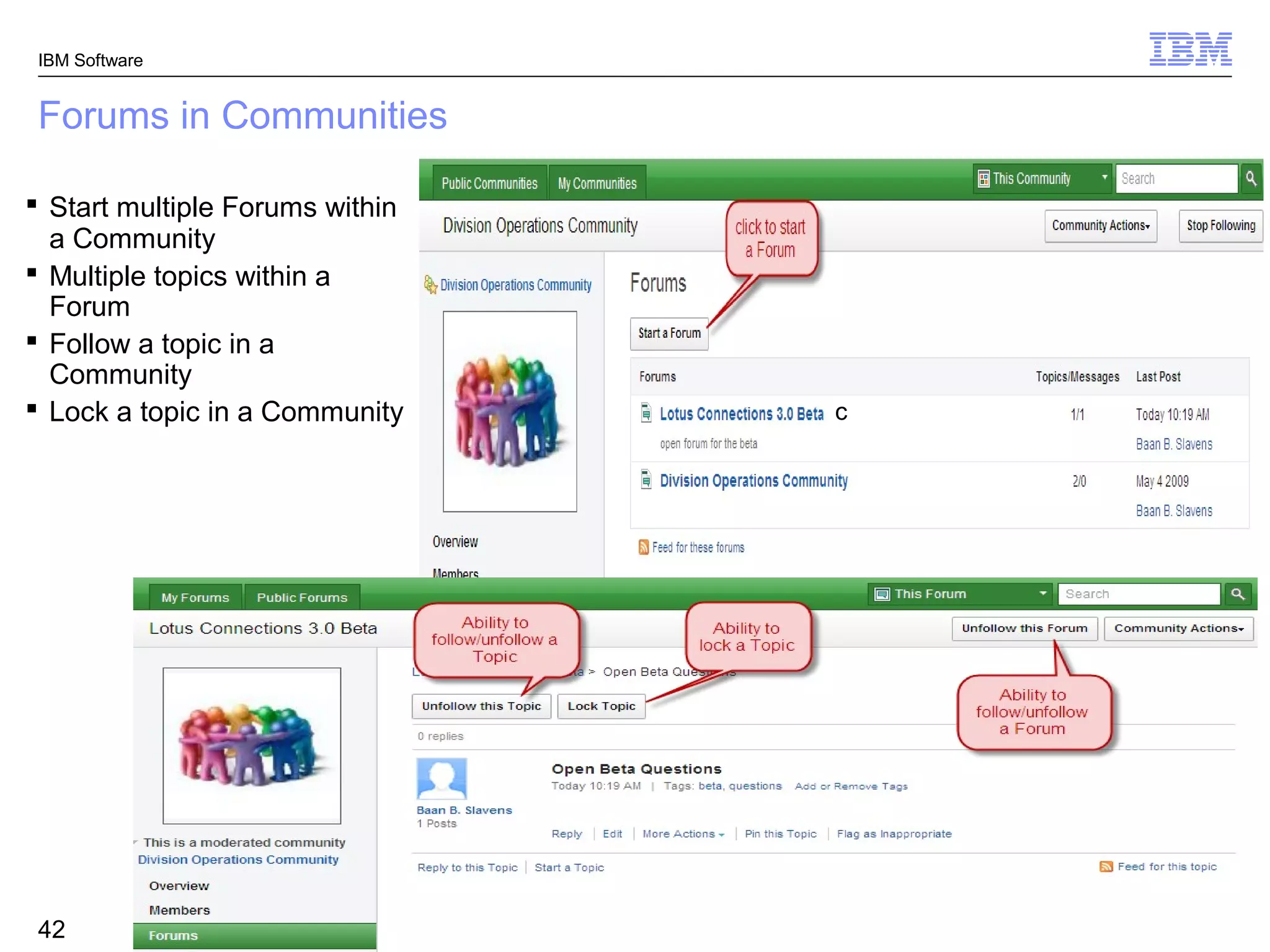Click in the Forums search field
Image resolution: width=1270 pixels, height=952 pixels.
[x=1139, y=594]
